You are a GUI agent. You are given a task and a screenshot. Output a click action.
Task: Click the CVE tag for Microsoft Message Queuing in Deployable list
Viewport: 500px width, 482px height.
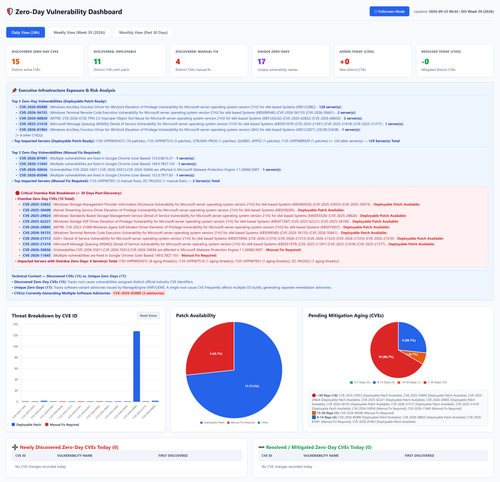point(33,124)
